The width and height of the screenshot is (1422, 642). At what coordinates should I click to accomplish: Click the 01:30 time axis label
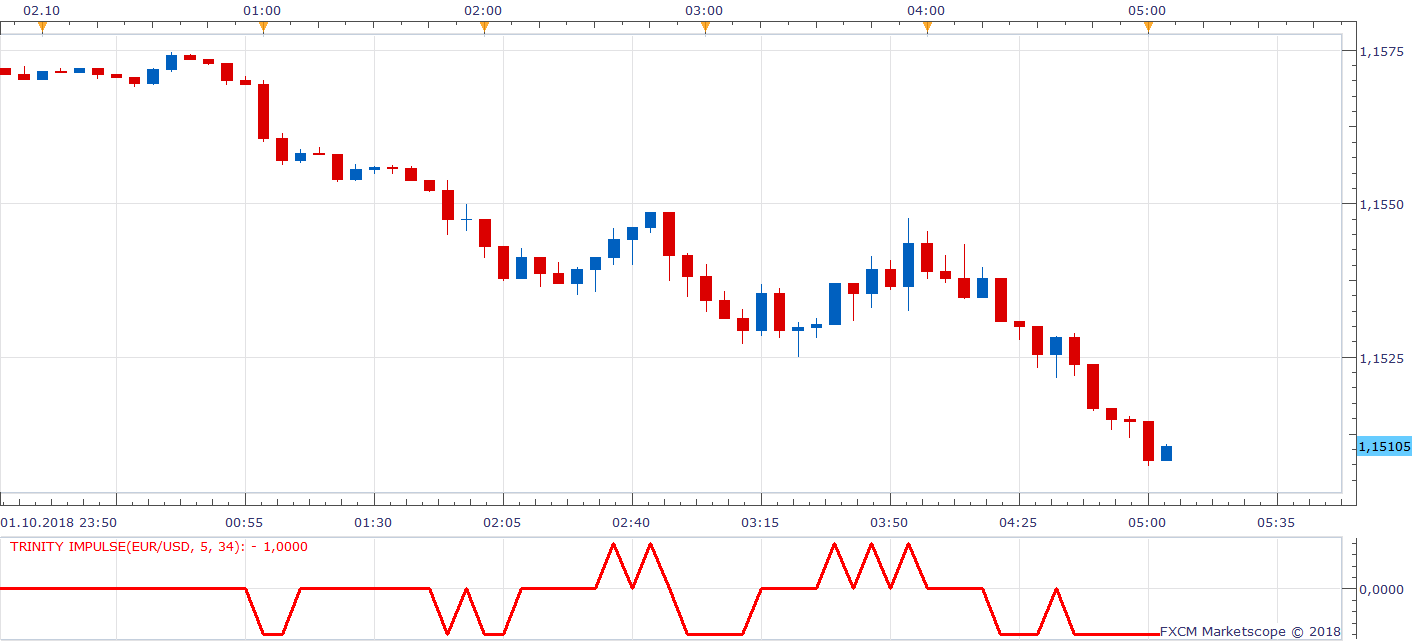pos(374,523)
